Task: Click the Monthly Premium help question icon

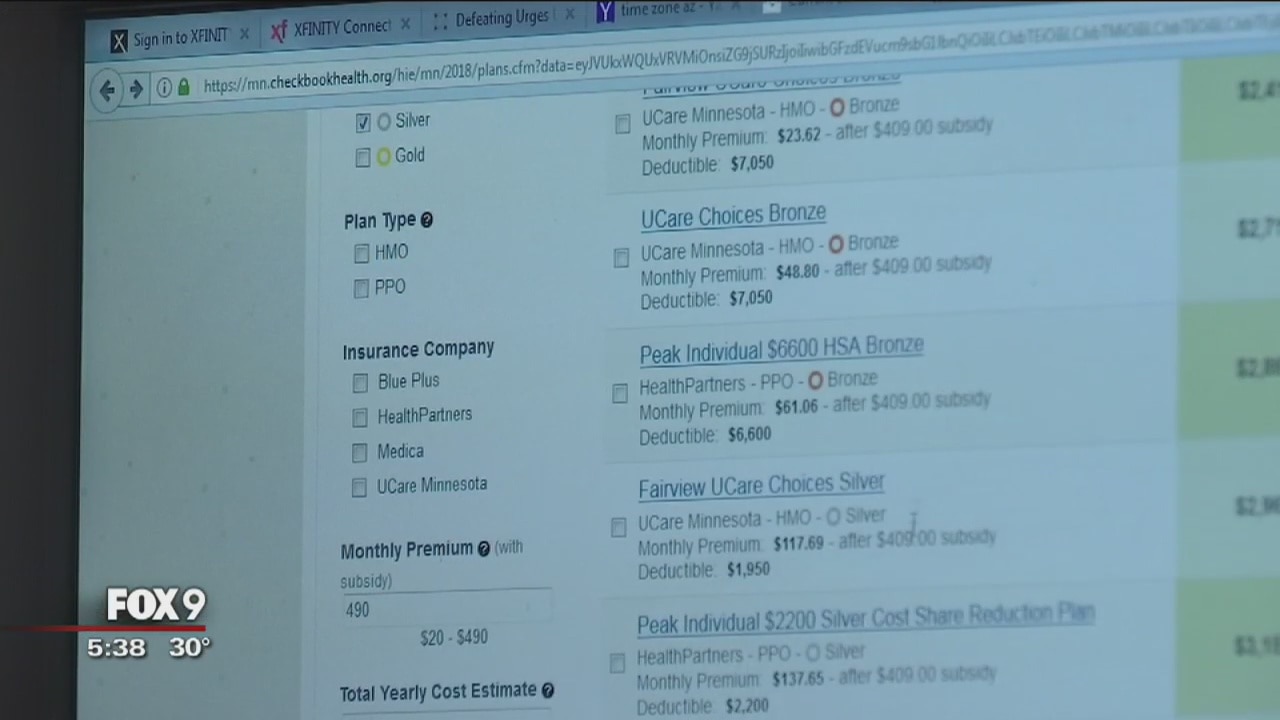Action: point(484,549)
